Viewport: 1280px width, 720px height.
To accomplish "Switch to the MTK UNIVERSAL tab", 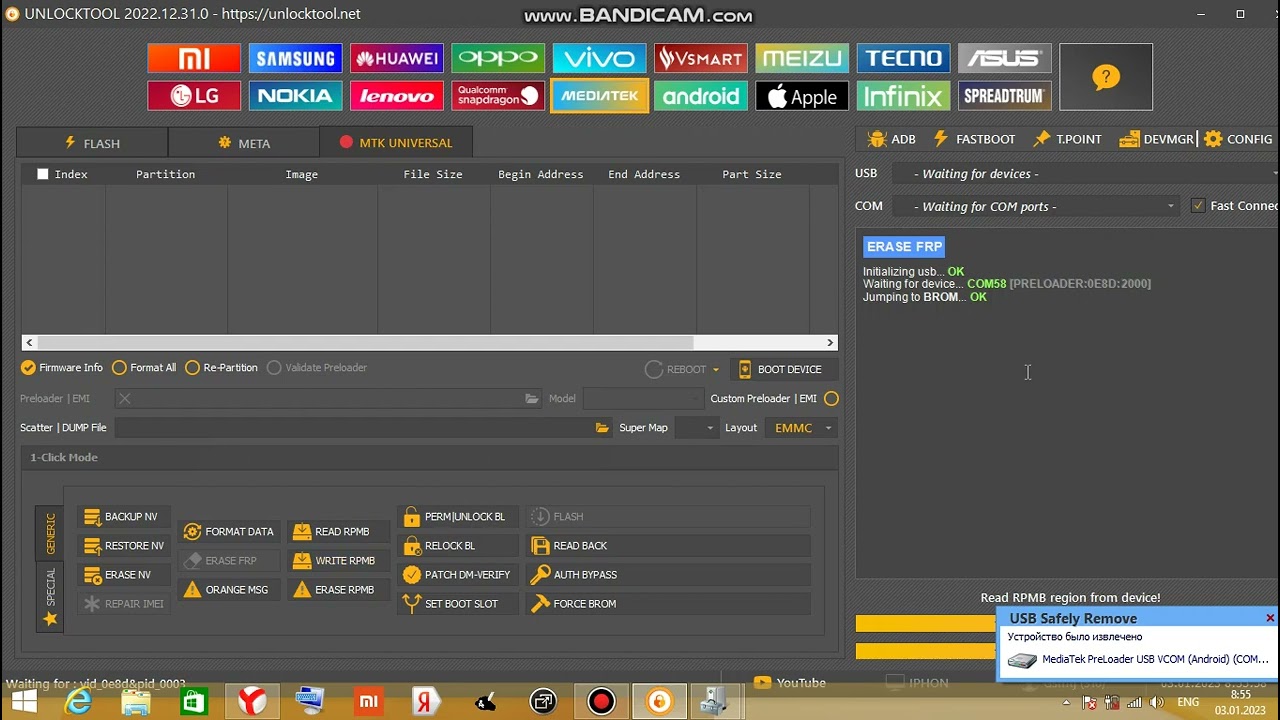I will [x=396, y=143].
